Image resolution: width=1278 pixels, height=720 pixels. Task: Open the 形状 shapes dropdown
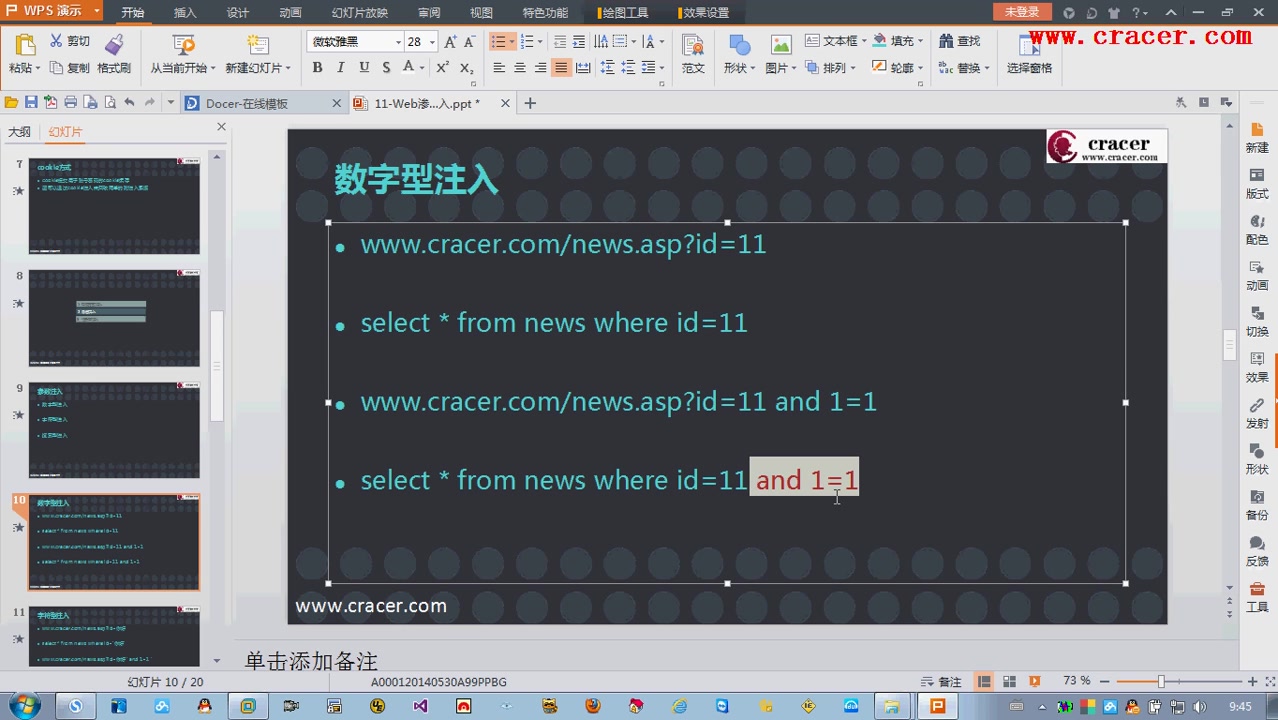click(737, 68)
